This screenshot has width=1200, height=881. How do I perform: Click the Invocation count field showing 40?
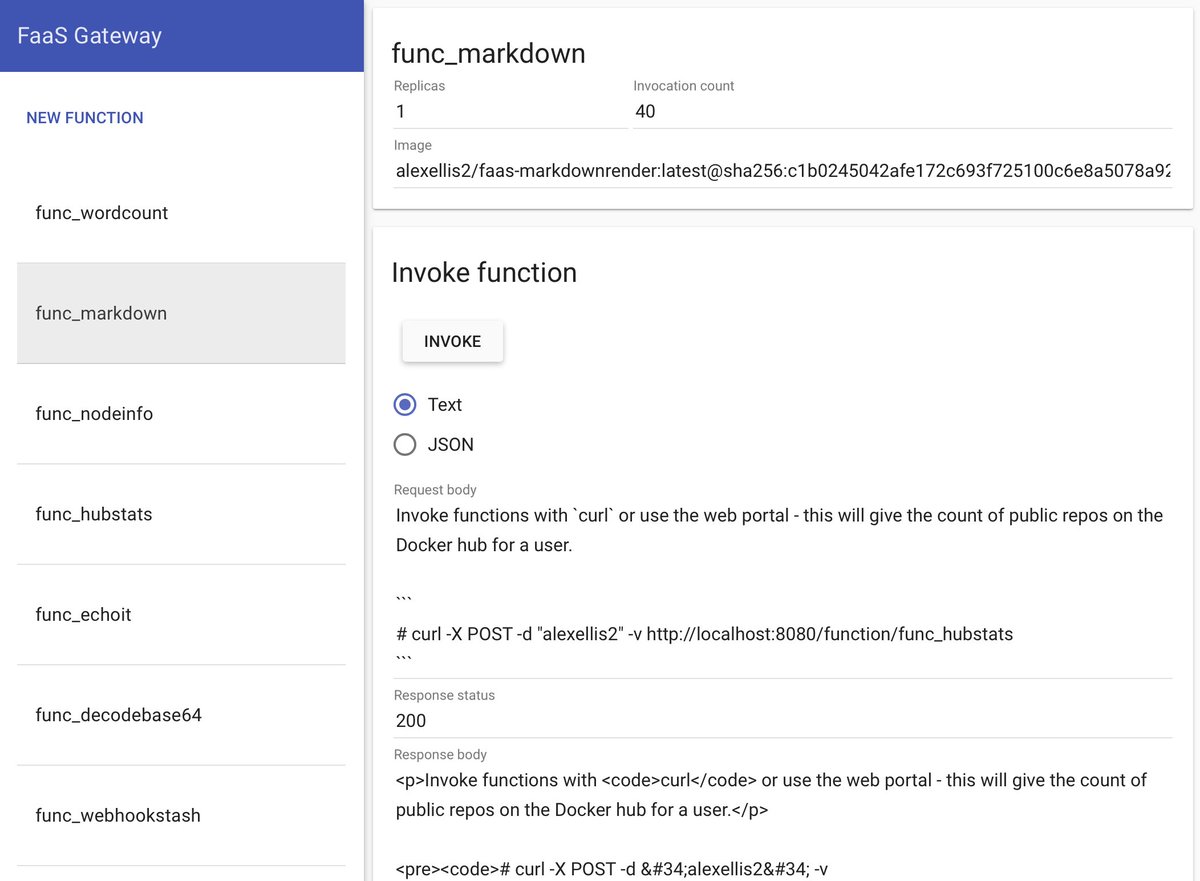[x=902, y=112]
